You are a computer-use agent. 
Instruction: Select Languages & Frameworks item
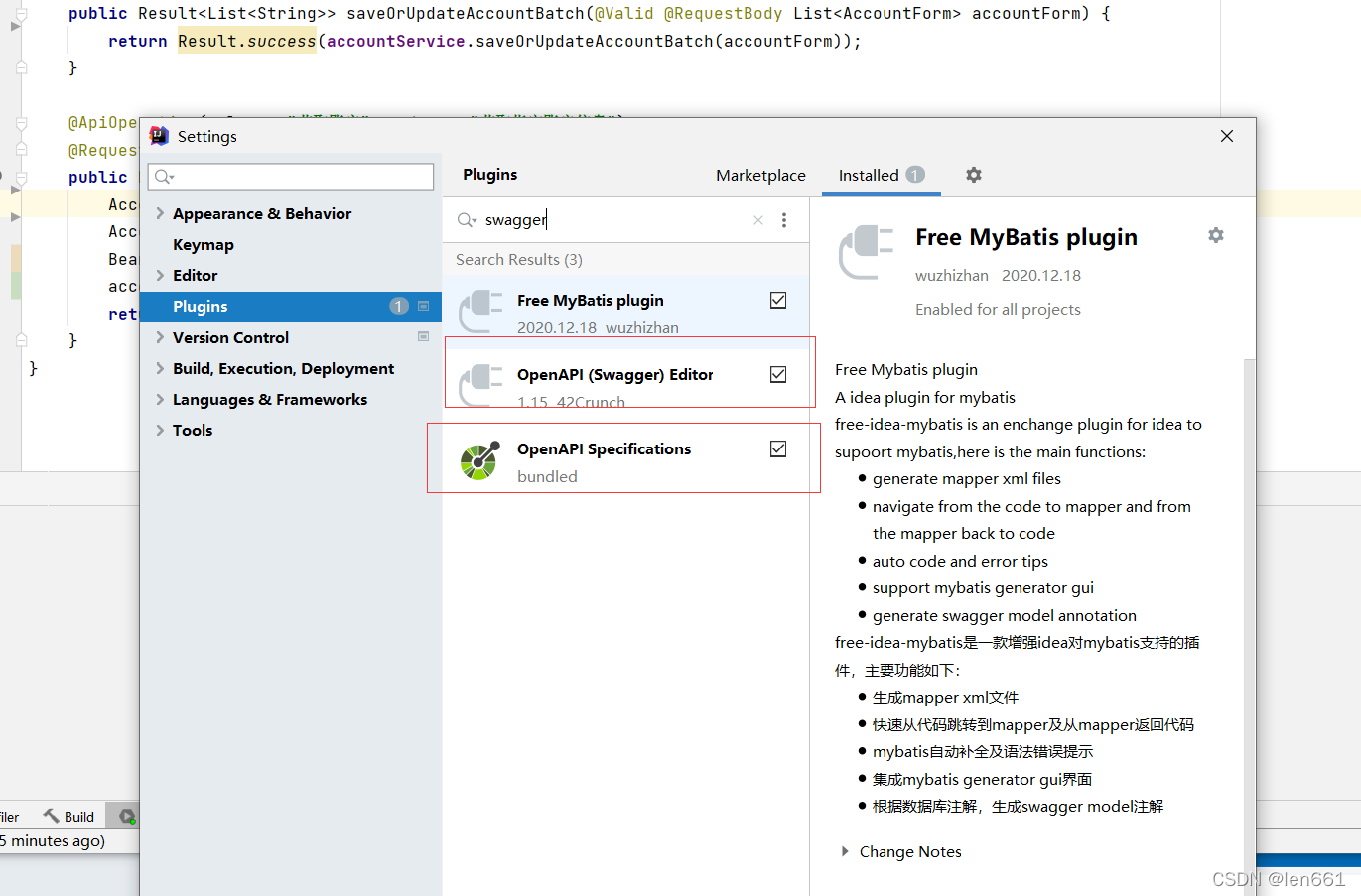[270, 399]
